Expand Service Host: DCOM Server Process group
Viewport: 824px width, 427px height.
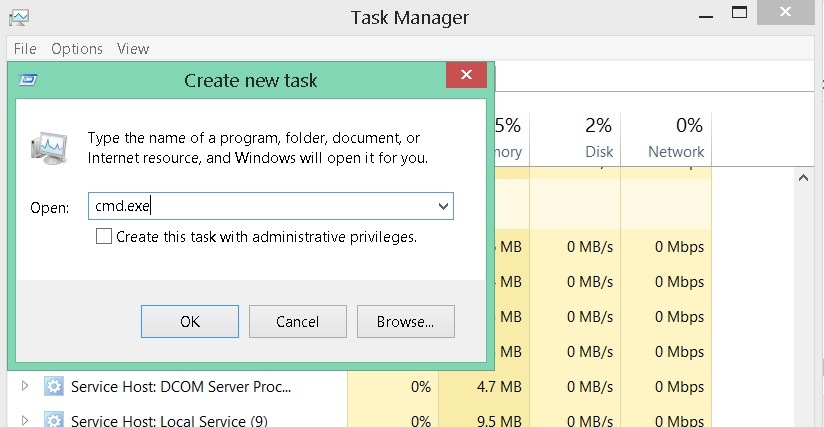(25, 387)
